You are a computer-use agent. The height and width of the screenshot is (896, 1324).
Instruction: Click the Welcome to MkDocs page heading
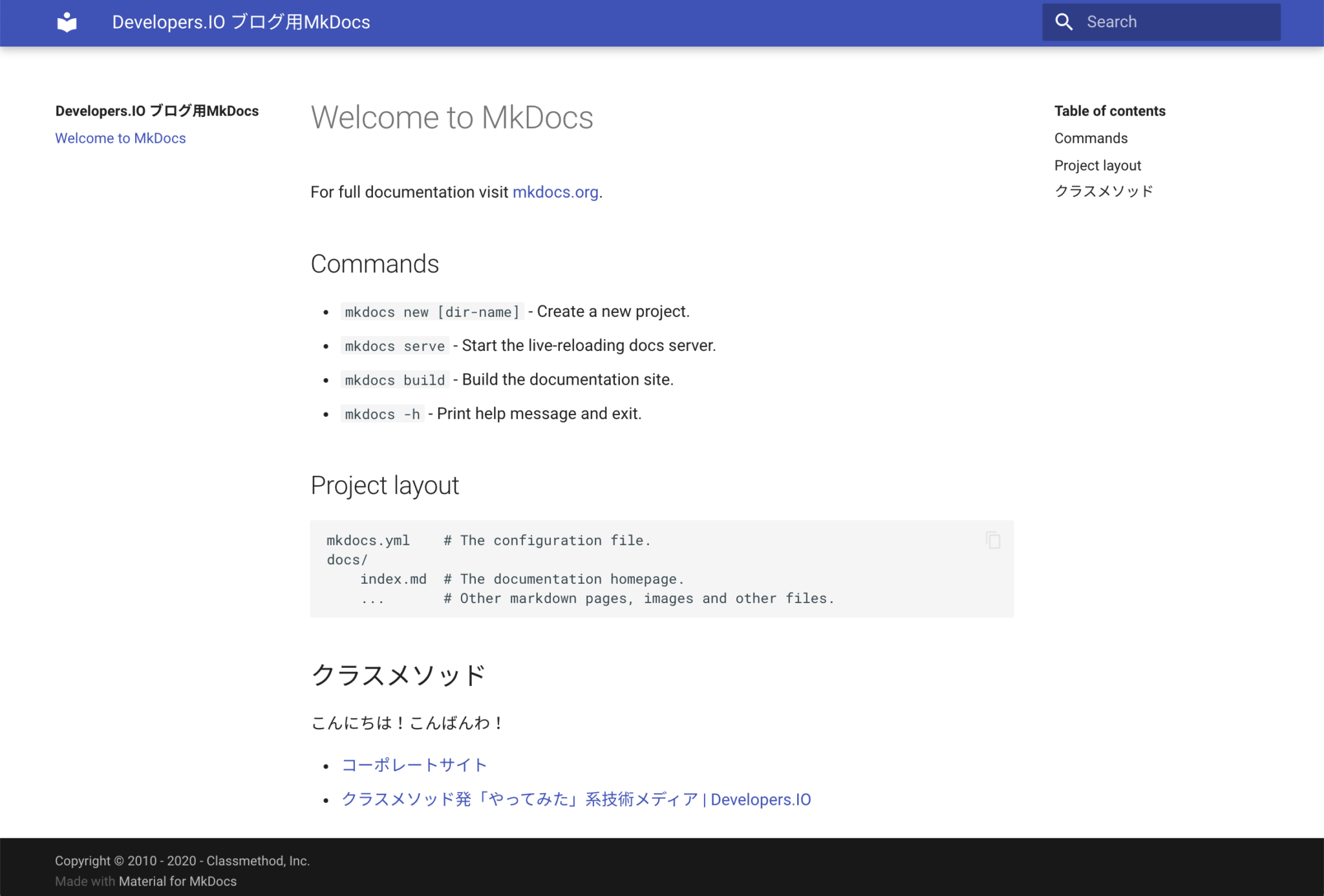coord(452,118)
